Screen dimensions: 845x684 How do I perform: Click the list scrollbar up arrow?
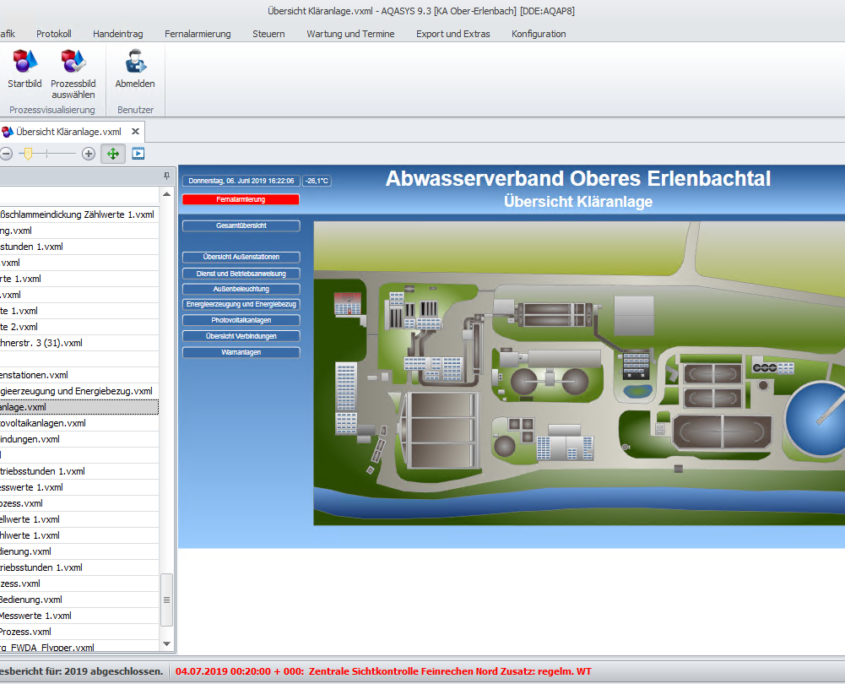click(x=167, y=194)
